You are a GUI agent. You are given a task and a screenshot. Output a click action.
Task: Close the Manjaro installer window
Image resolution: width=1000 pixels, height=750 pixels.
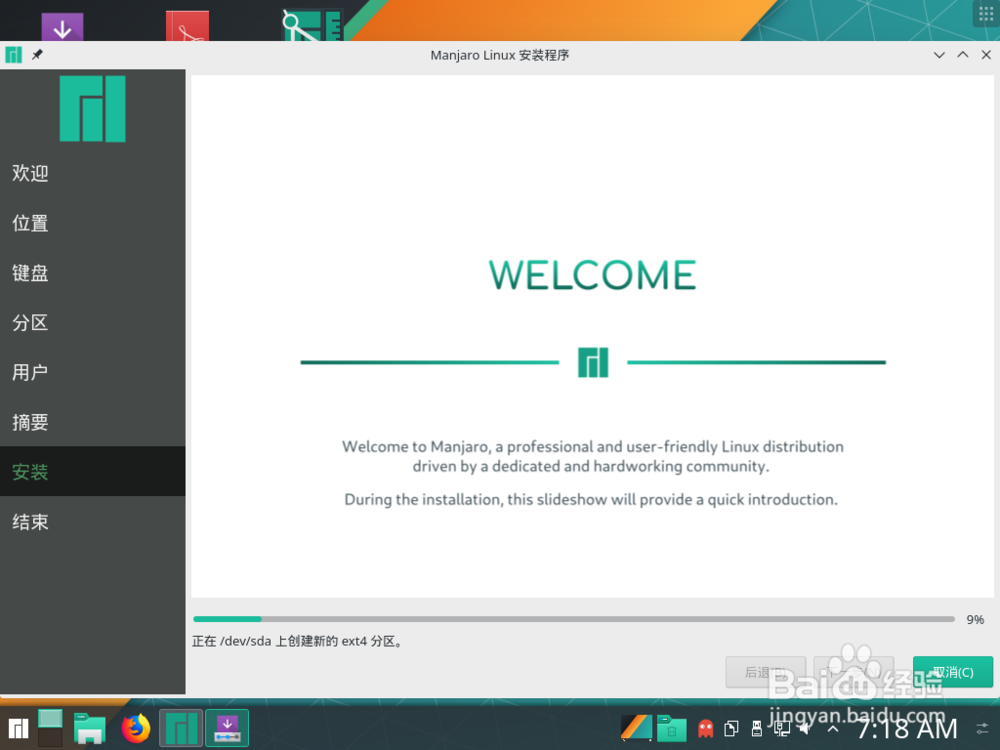click(x=986, y=55)
